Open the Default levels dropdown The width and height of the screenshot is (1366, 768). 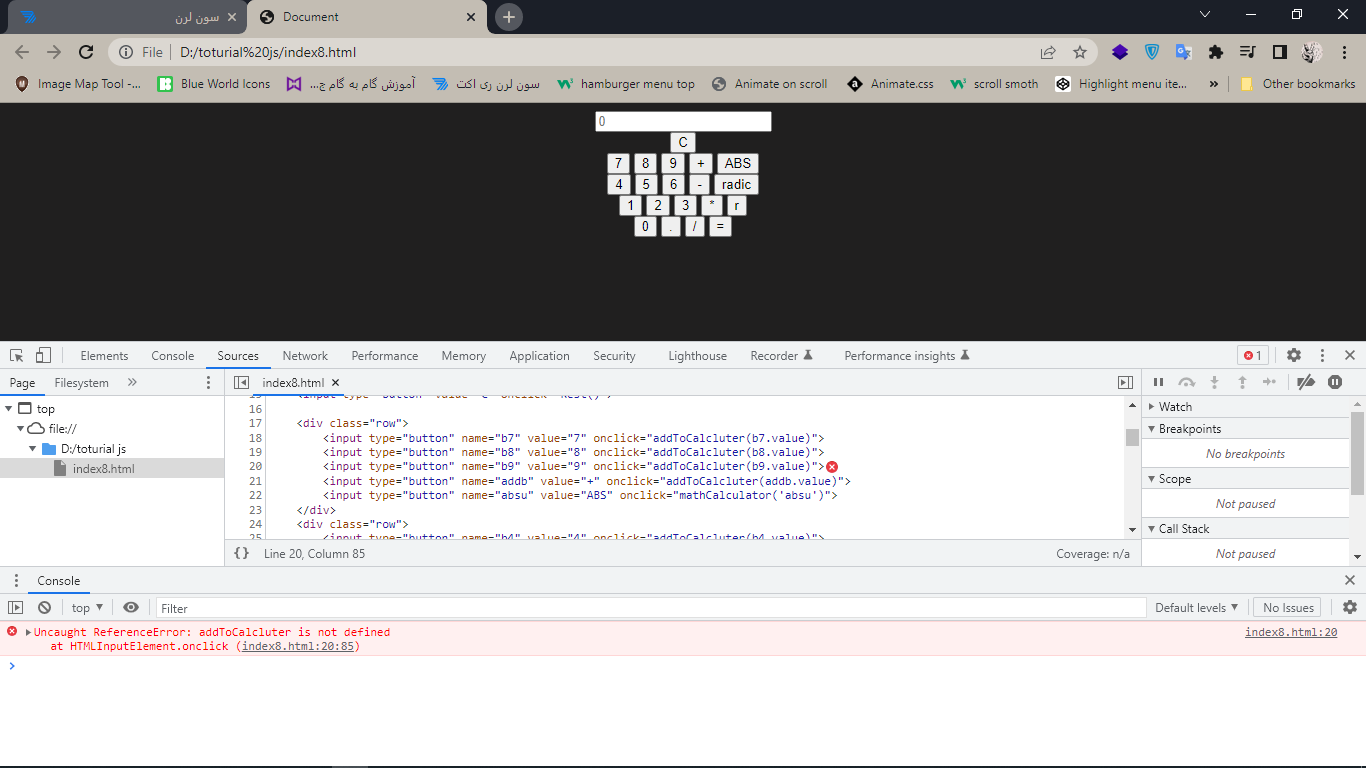point(1196,607)
